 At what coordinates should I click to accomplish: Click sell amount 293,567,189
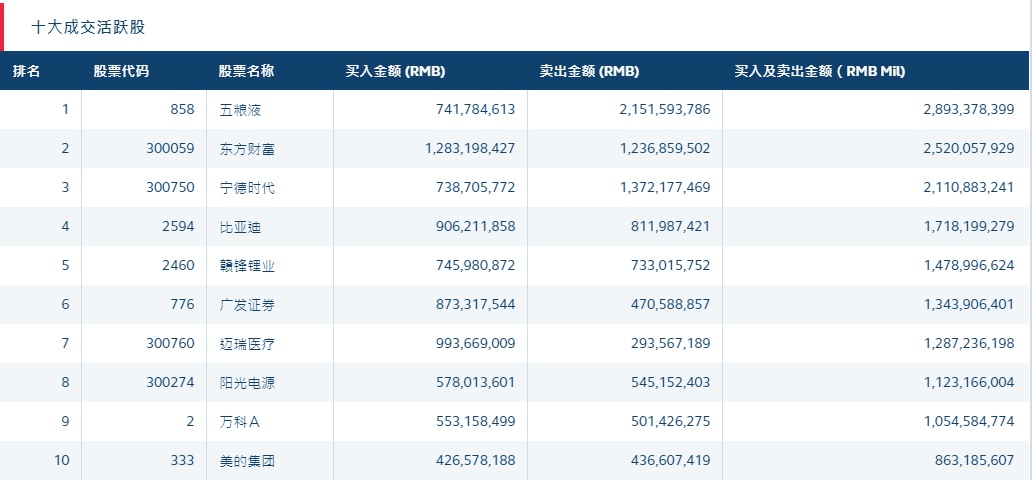(x=671, y=342)
